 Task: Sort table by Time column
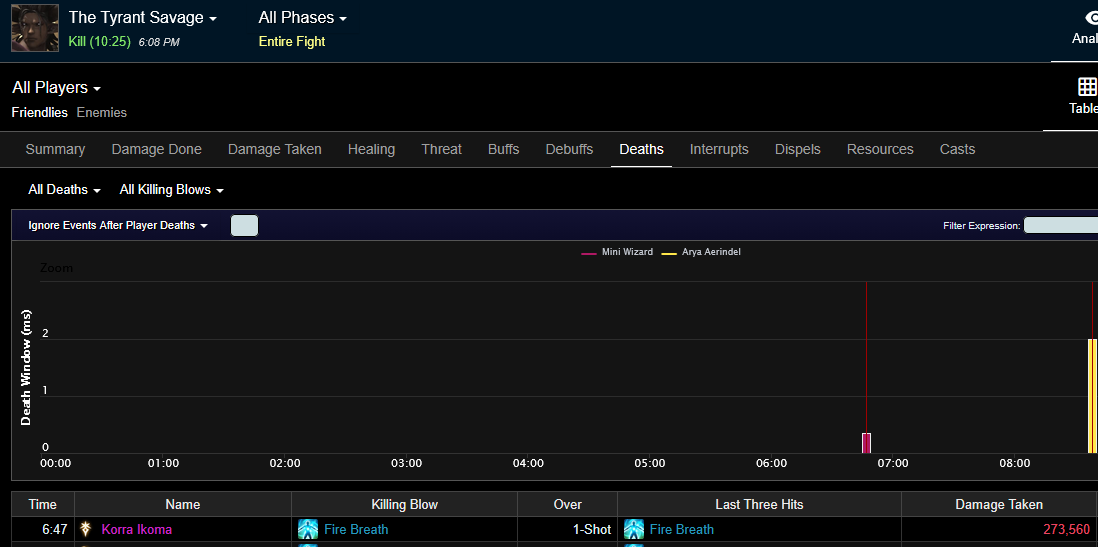pyautogui.click(x=43, y=504)
